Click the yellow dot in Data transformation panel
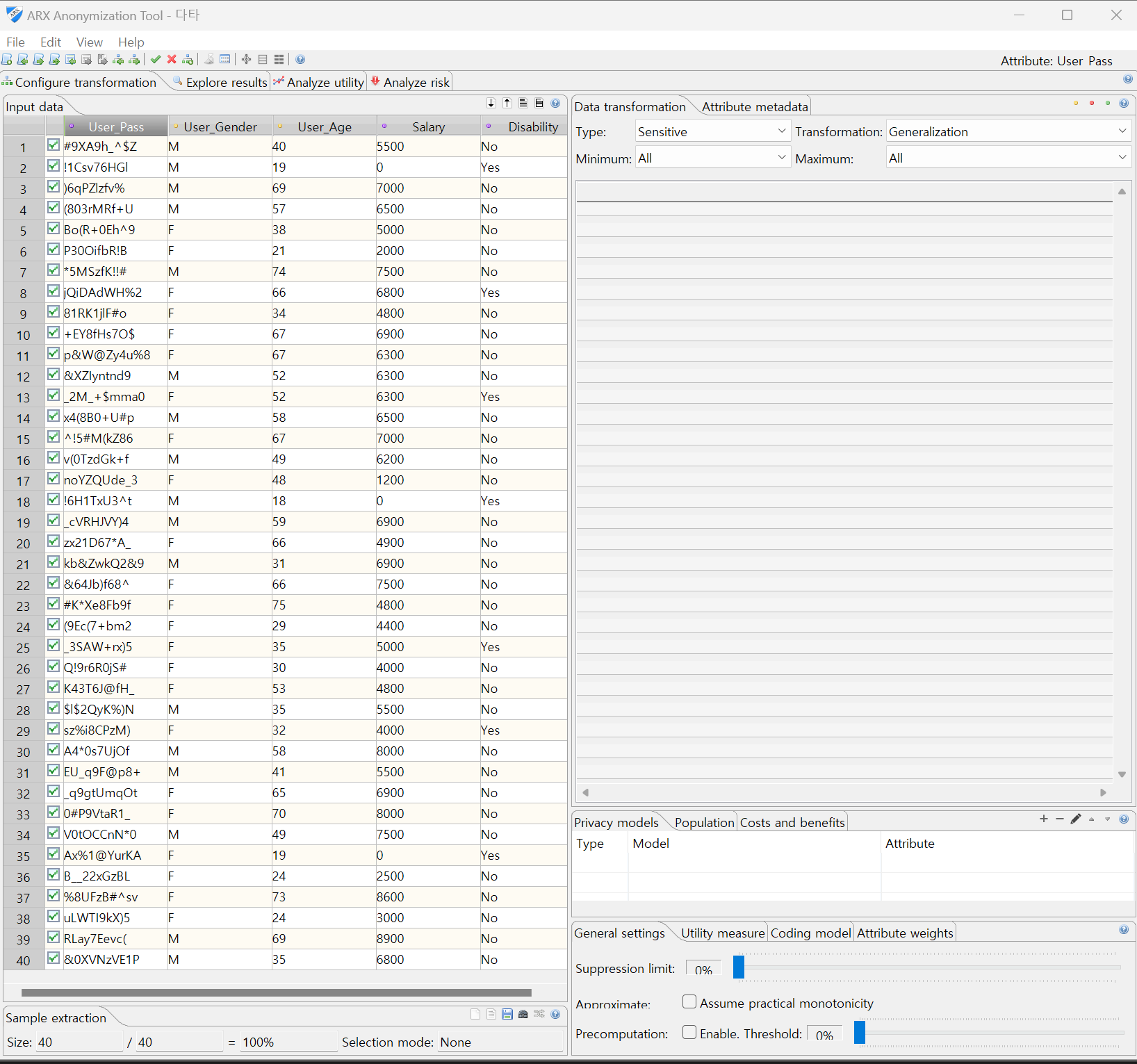This screenshot has width=1137, height=1064. [x=1076, y=104]
